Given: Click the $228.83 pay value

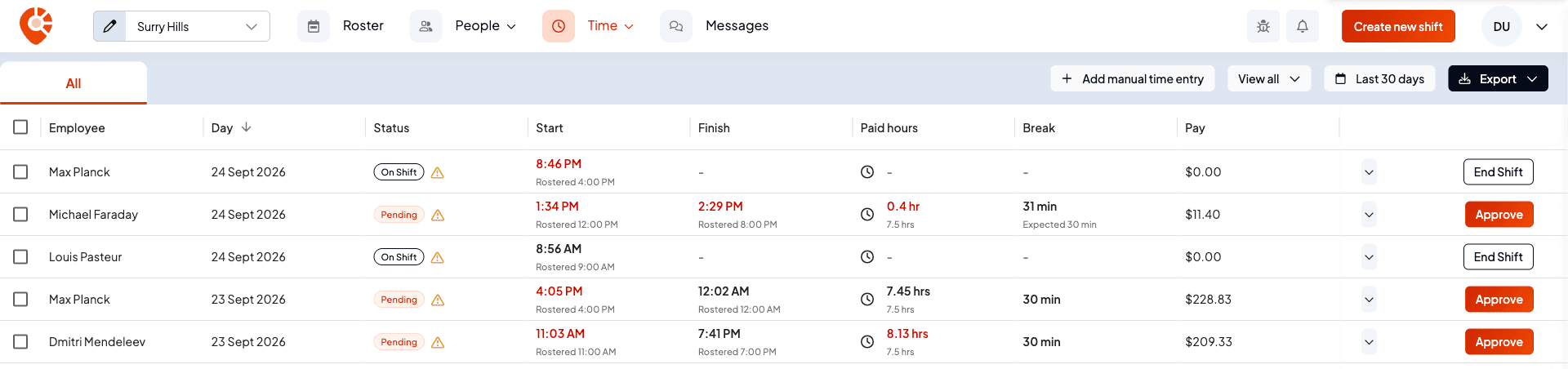Looking at the screenshot, I should [1208, 300].
